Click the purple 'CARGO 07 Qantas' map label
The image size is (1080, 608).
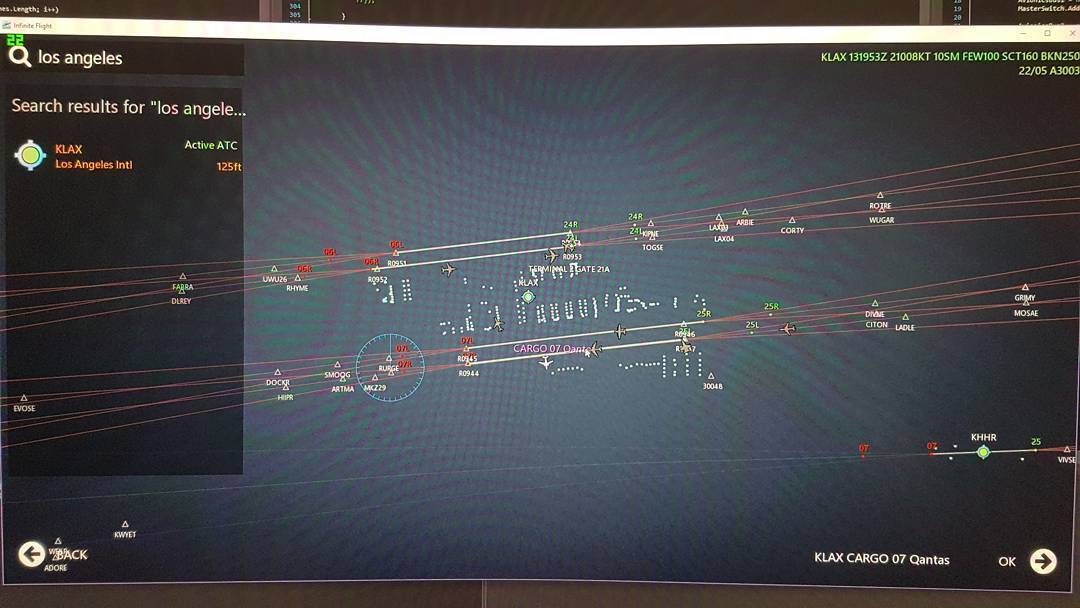(x=552, y=348)
